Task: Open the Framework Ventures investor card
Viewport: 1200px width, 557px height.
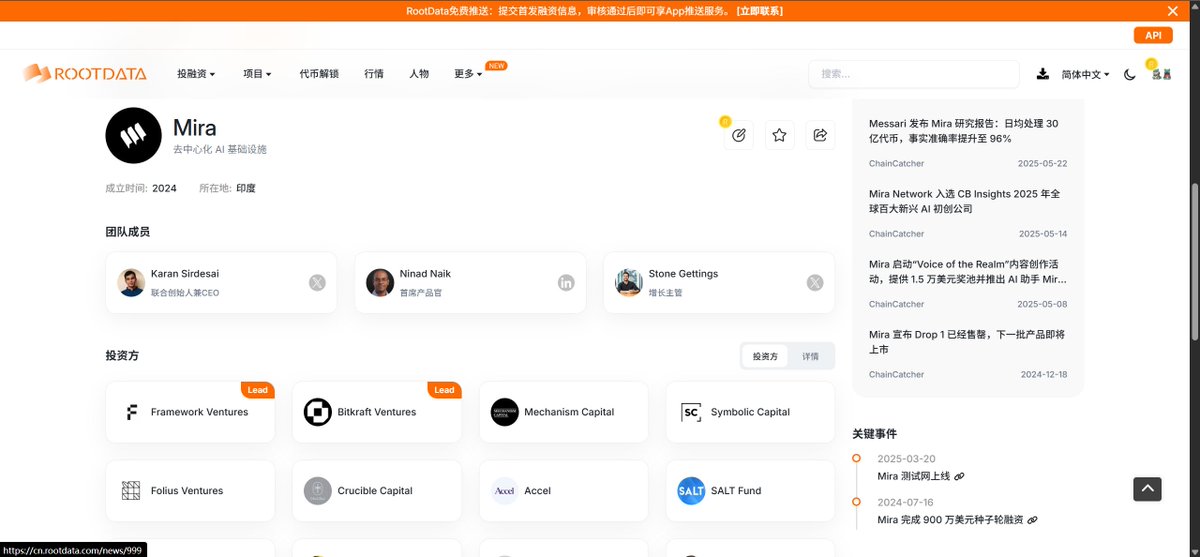Action: [190, 412]
